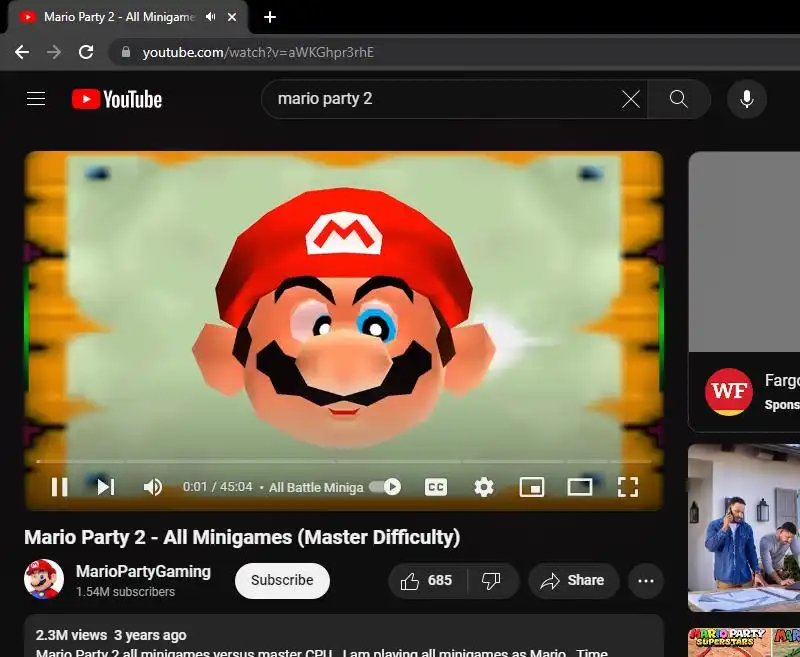Close the Mario Party 2 tab

(x=232, y=17)
